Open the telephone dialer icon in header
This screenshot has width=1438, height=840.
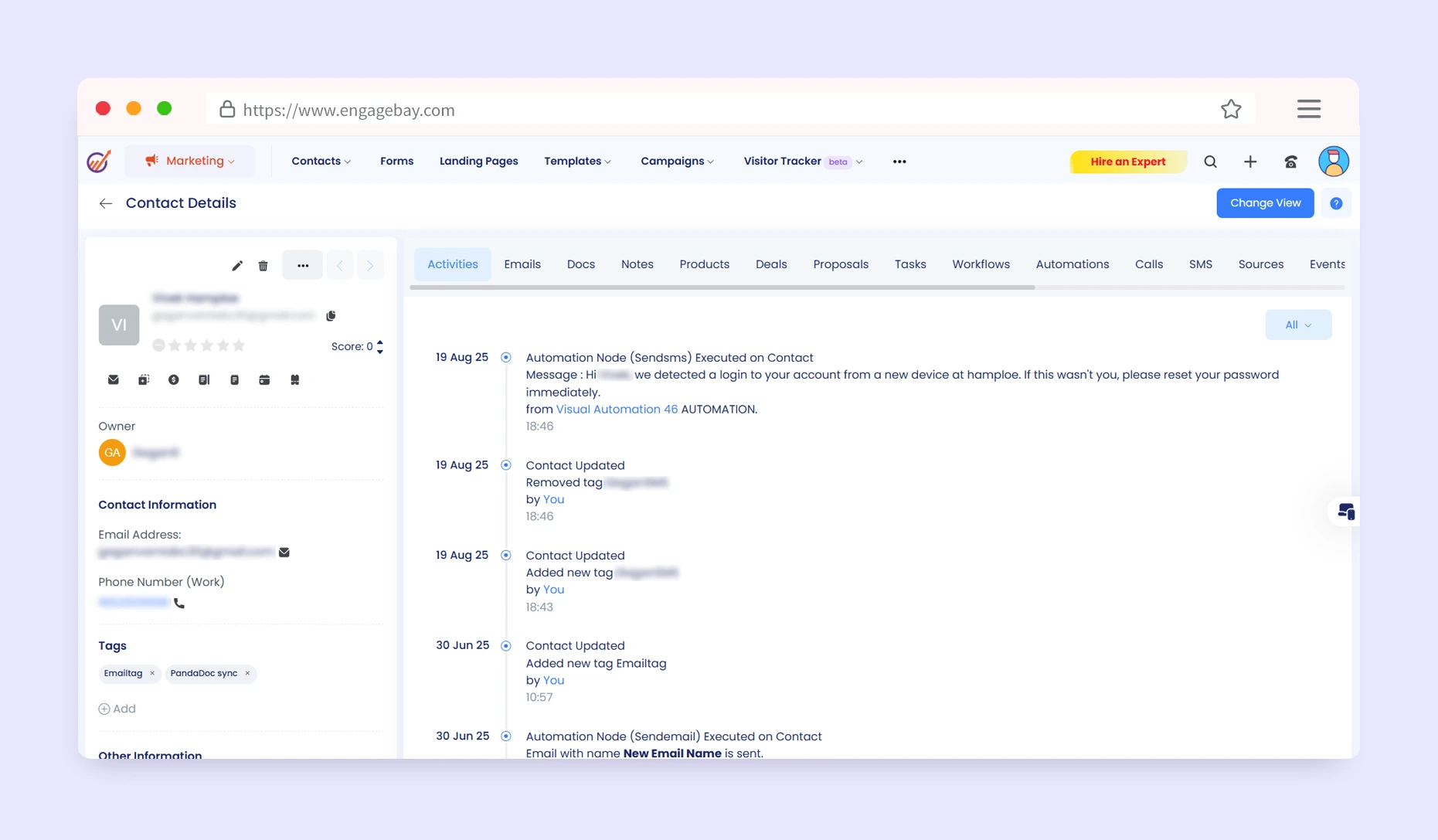1290,162
